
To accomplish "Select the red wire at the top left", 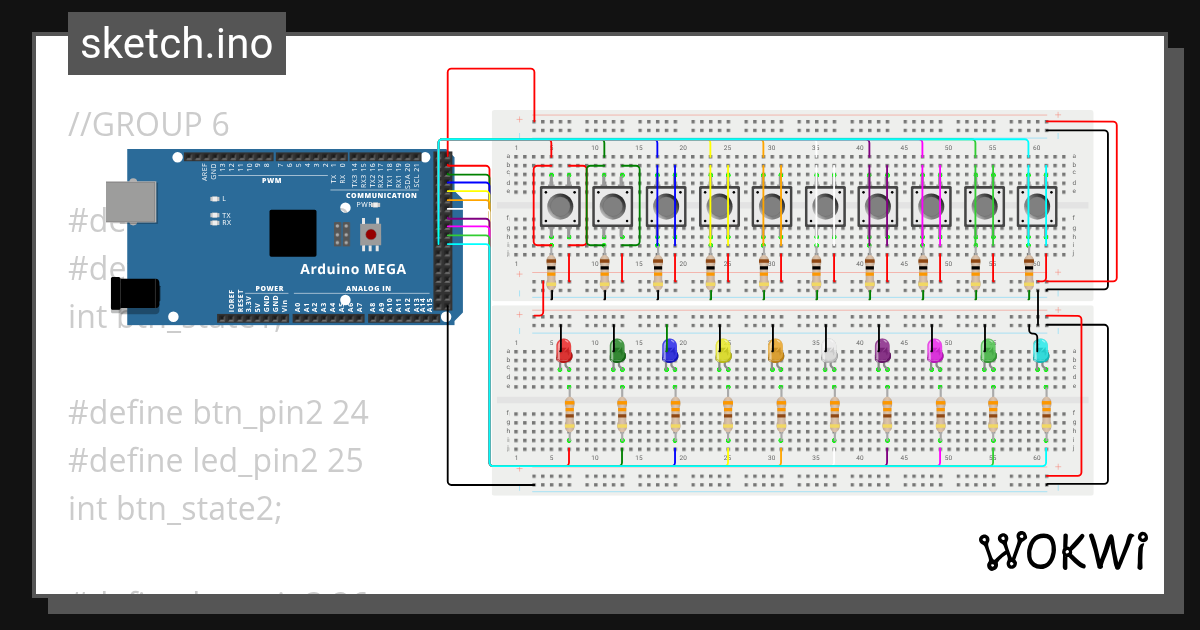I will [x=490, y=70].
